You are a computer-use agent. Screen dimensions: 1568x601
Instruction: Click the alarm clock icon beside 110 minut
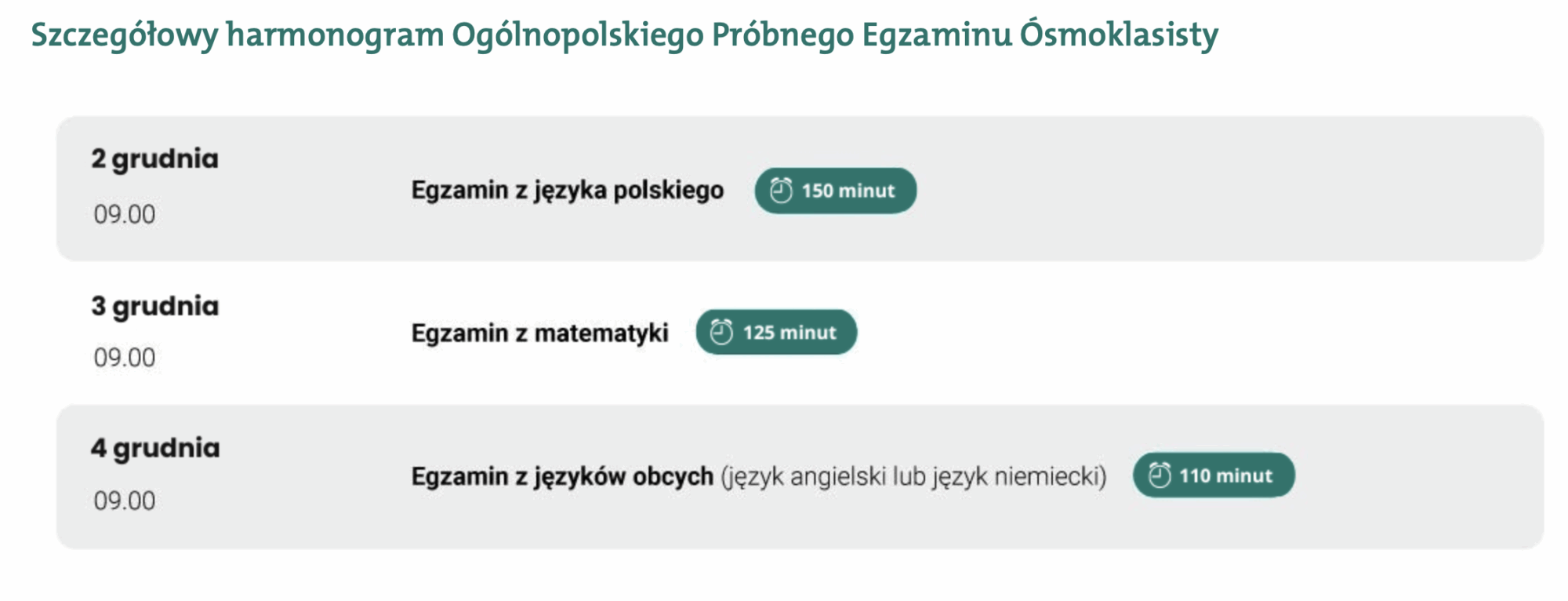pyautogui.click(x=1159, y=475)
